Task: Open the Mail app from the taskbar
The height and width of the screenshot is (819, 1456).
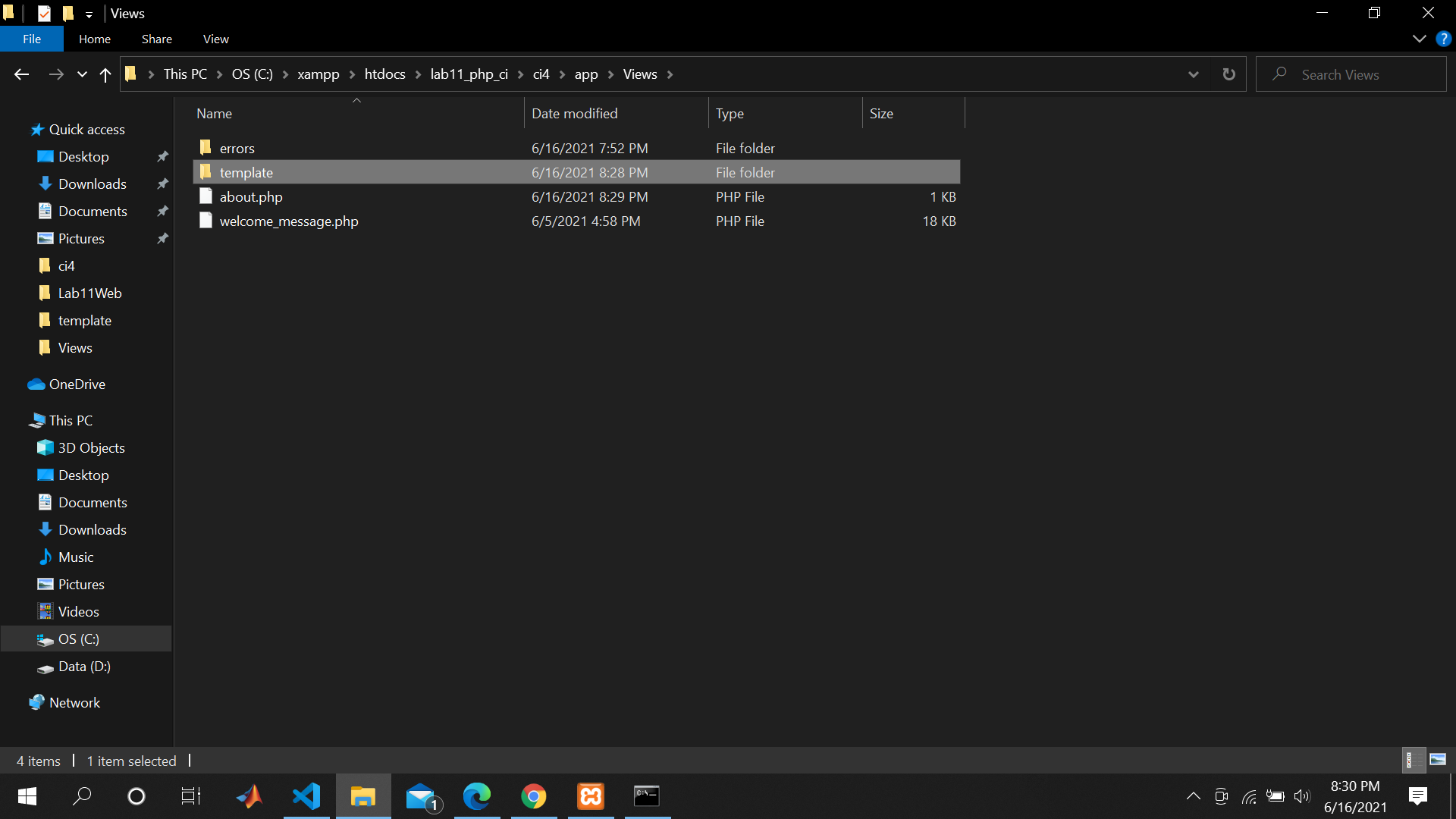Action: click(x=422, y=796)
